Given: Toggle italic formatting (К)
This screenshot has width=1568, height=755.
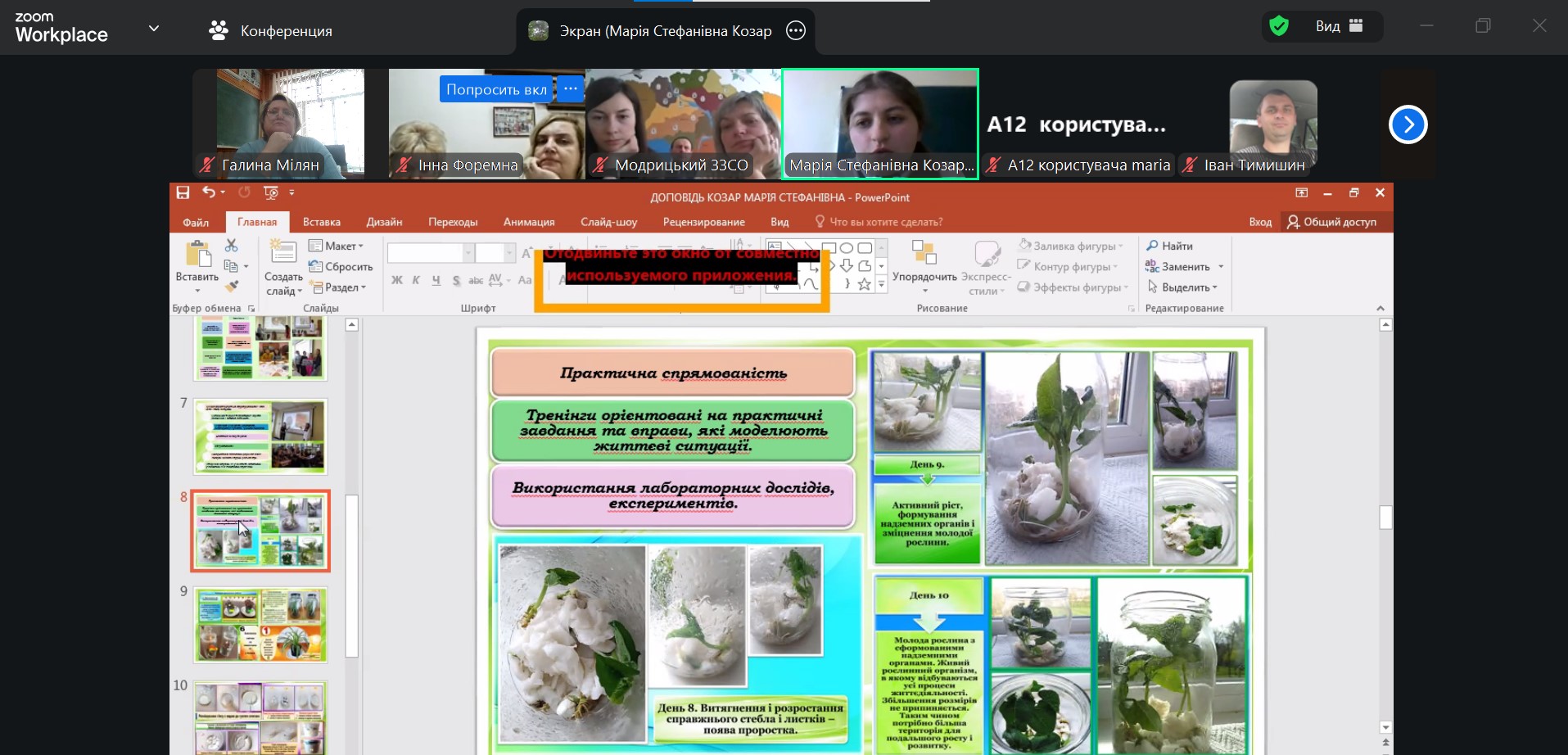Looking at the screenshot, I should pyautogui.click(x=416, y=280).
